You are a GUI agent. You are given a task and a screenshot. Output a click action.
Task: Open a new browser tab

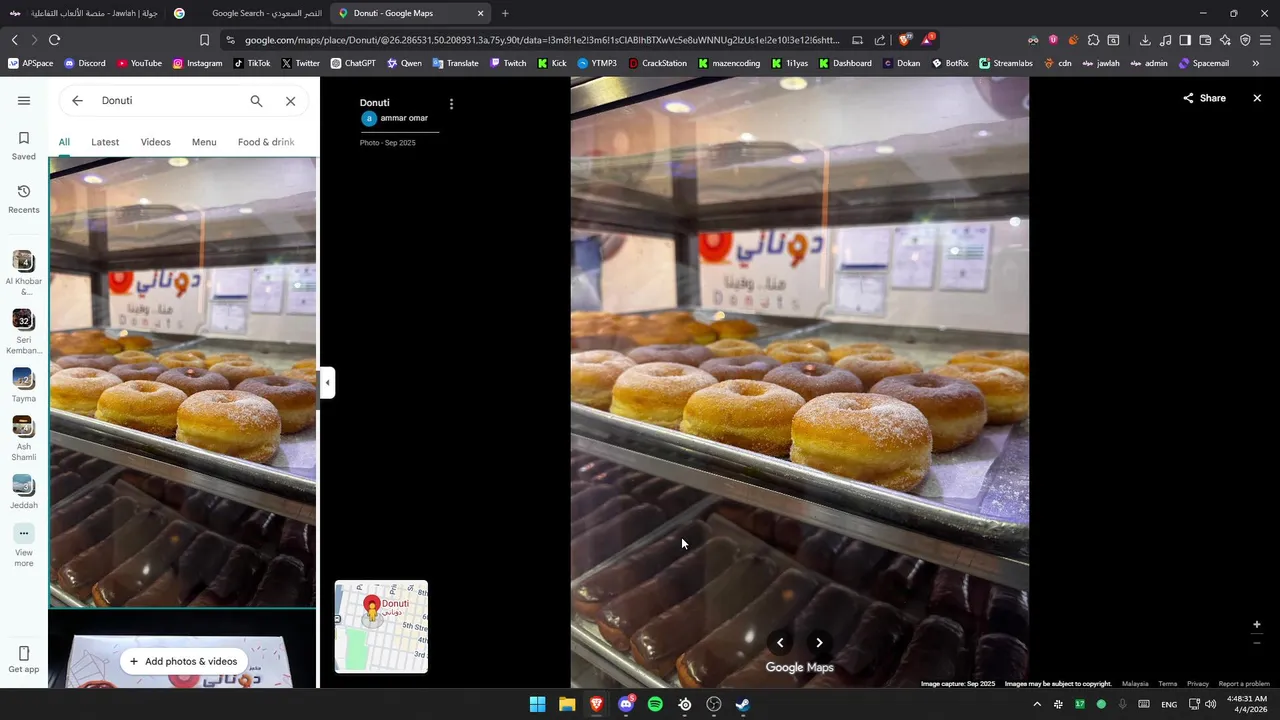tap(505, 13)
